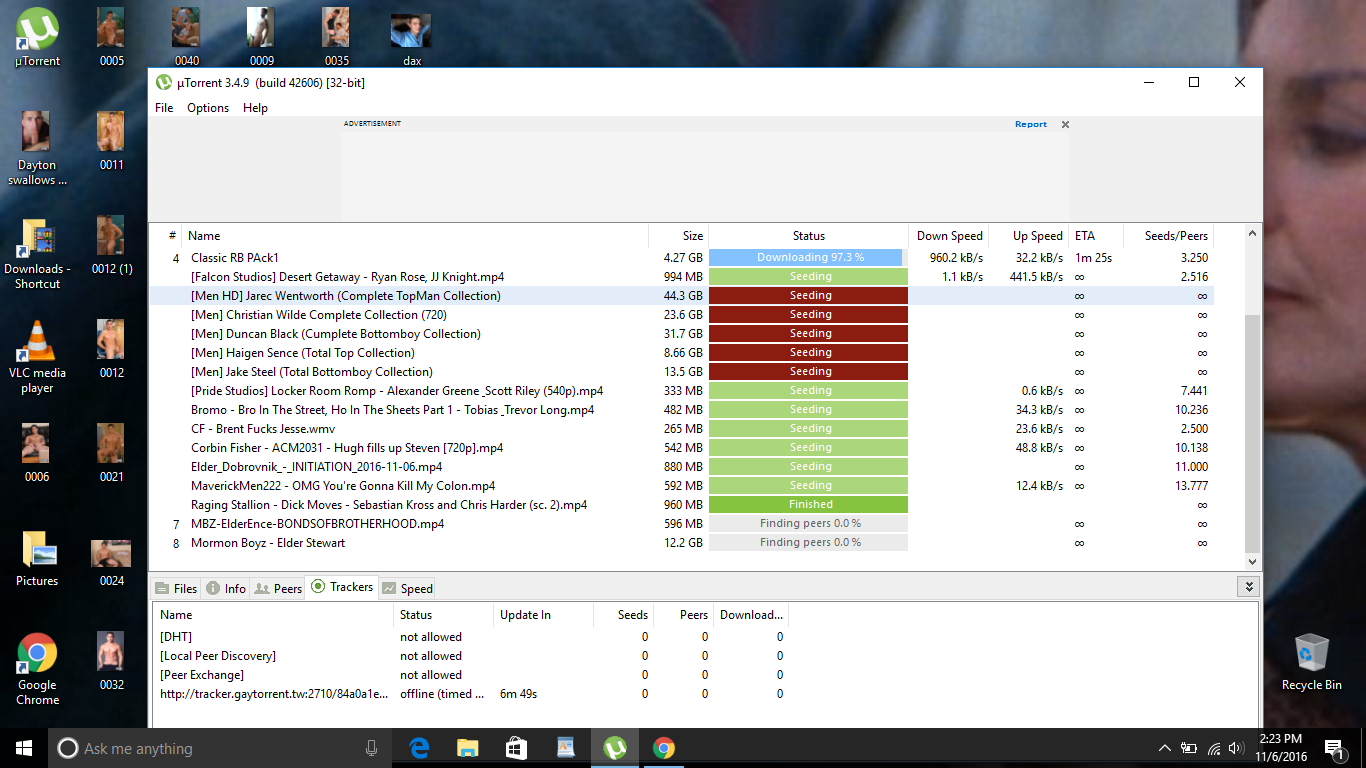Screen dimensions: 1366x768
Task: Open the Options menu
Action: [208, 108]
